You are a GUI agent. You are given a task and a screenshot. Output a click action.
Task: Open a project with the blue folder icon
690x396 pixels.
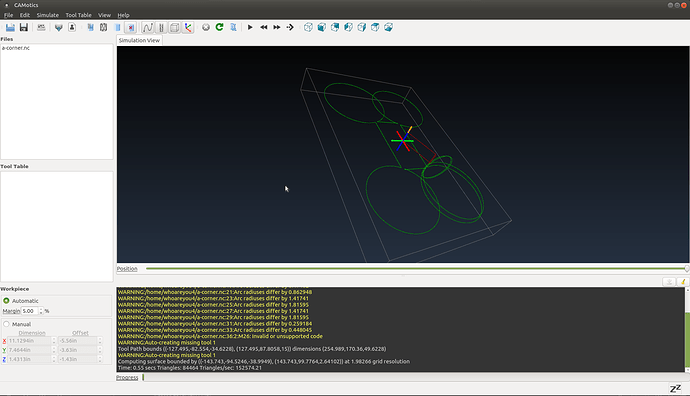pyautogui.click(x=10, y=27)
